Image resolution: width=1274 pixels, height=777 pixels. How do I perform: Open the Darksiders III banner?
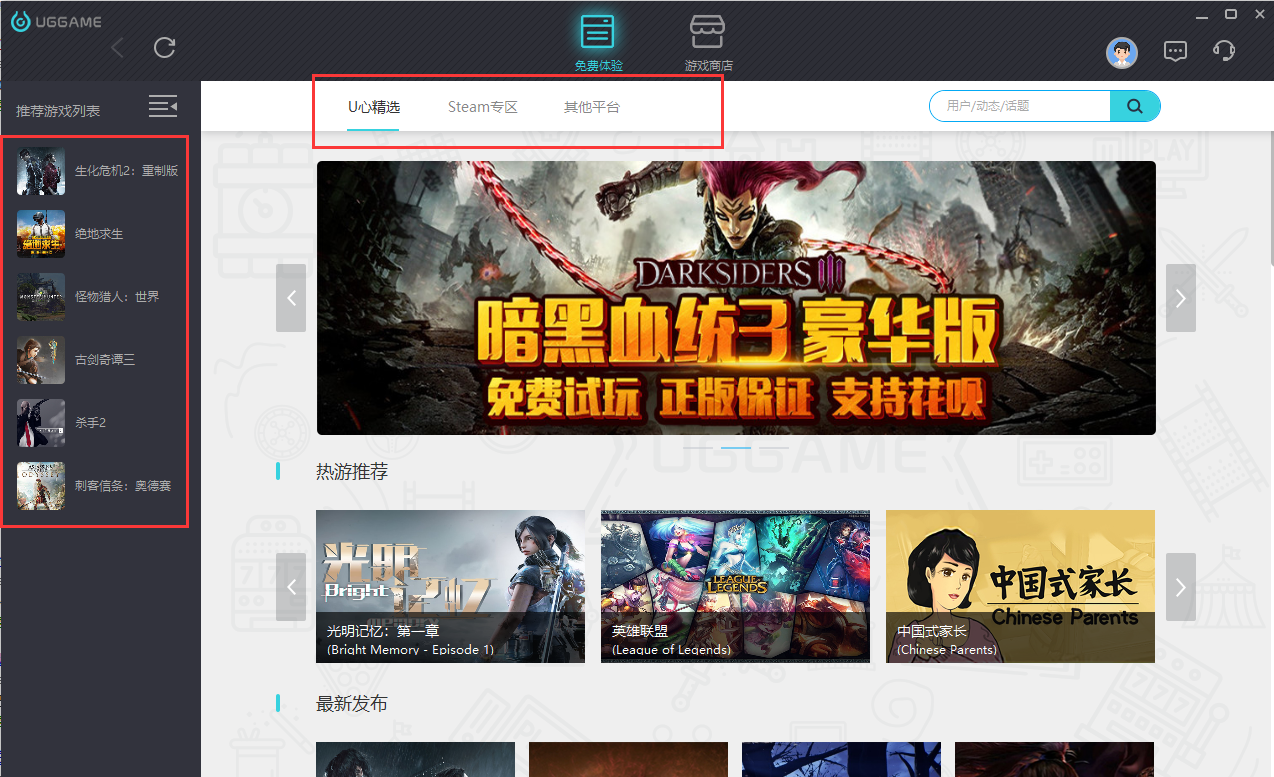(736, 298)
